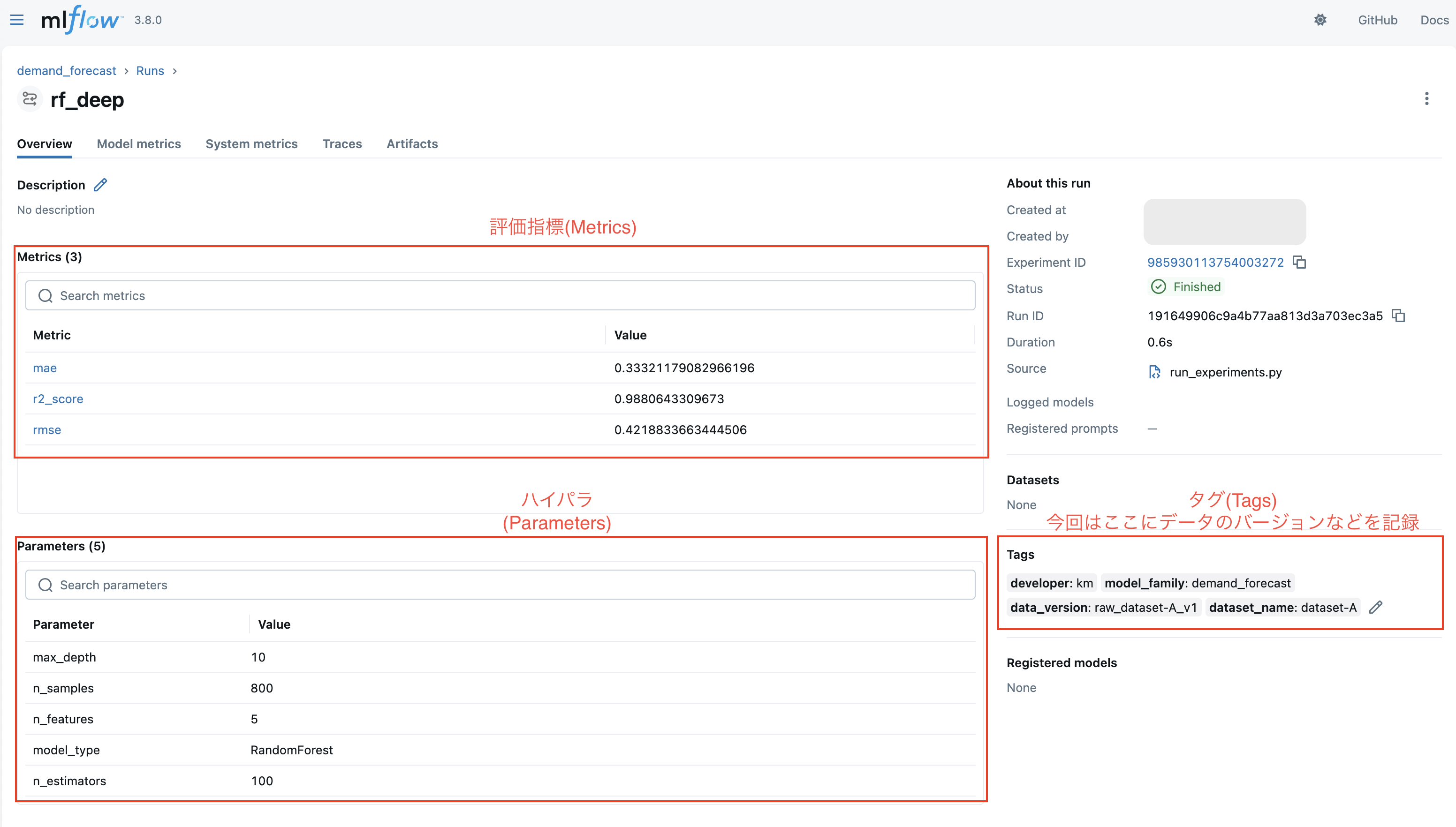Open the hamburger sidebar menu
The height and width of the screenshot is (827, 1456).
pyautogui.click(x=17, y=21)
